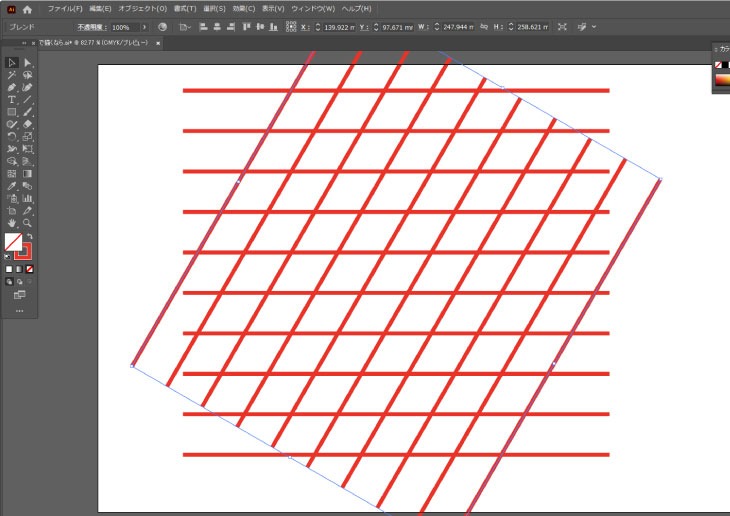Select the Zoom magnifier tool
The image size is (730, 516).
click(28, 223)
